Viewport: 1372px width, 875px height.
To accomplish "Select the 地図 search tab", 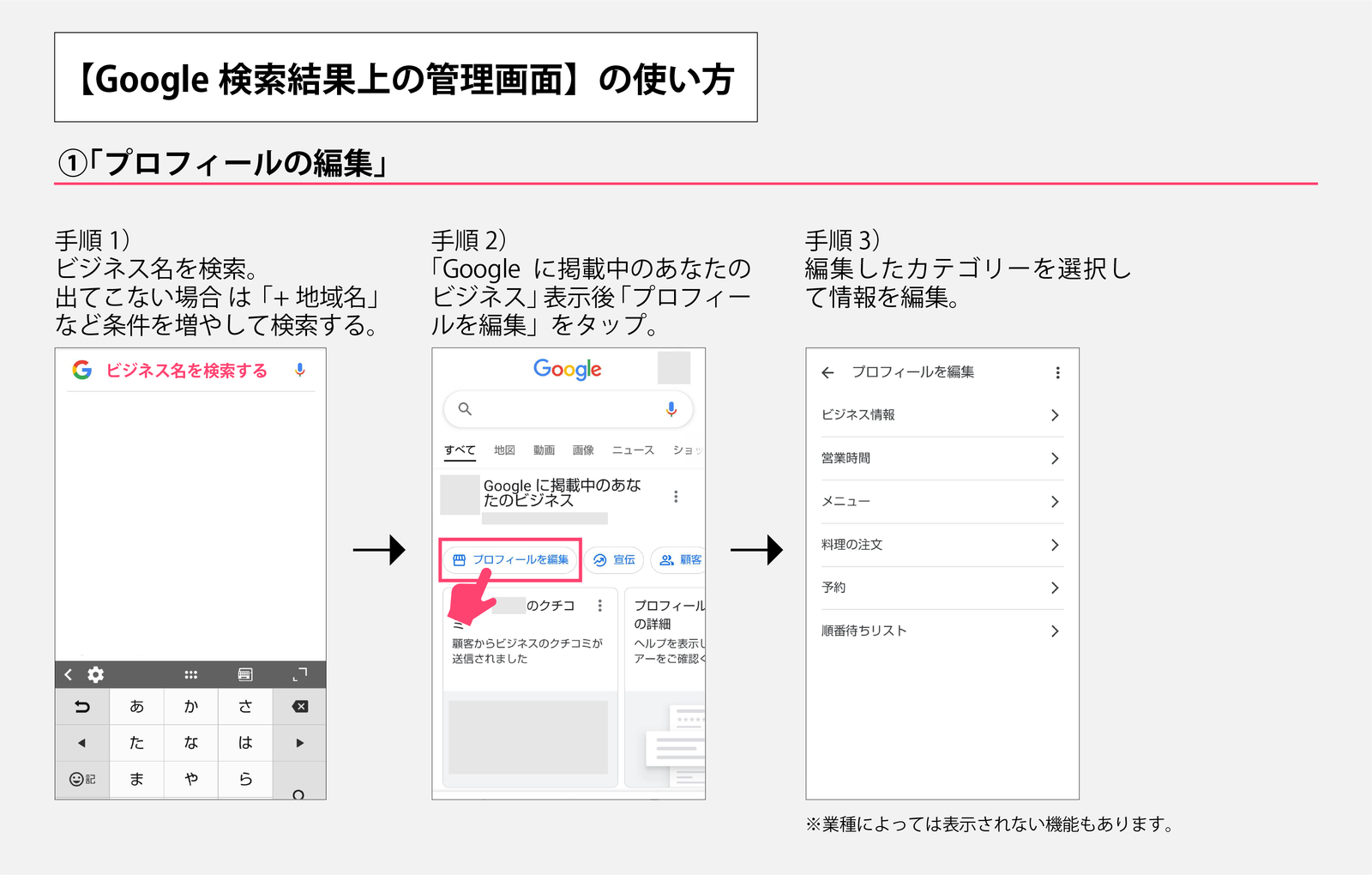I will tap(504, 450).
